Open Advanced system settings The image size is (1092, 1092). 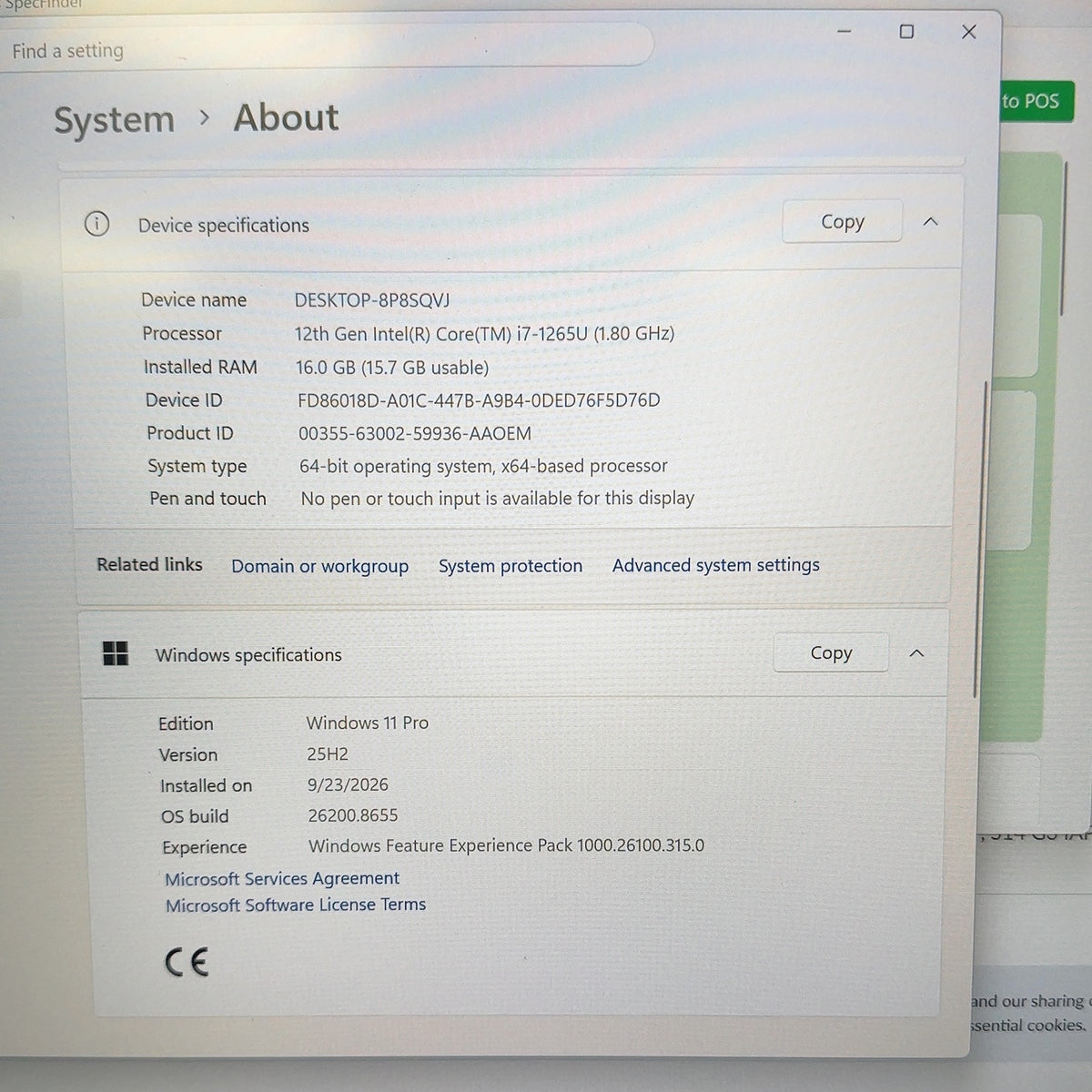[716, 565]
